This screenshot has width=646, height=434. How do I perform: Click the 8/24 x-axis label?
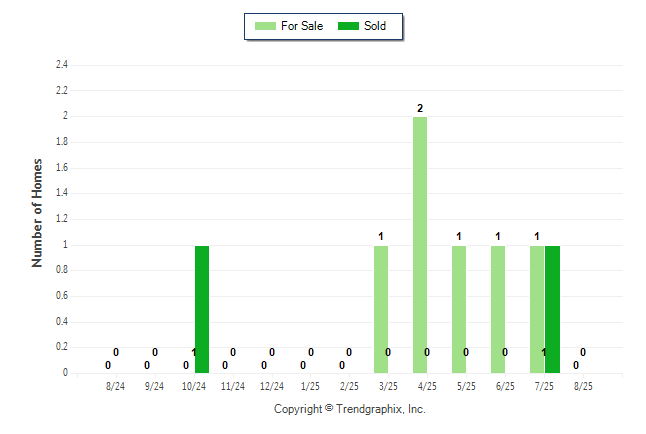pos(115,386)
